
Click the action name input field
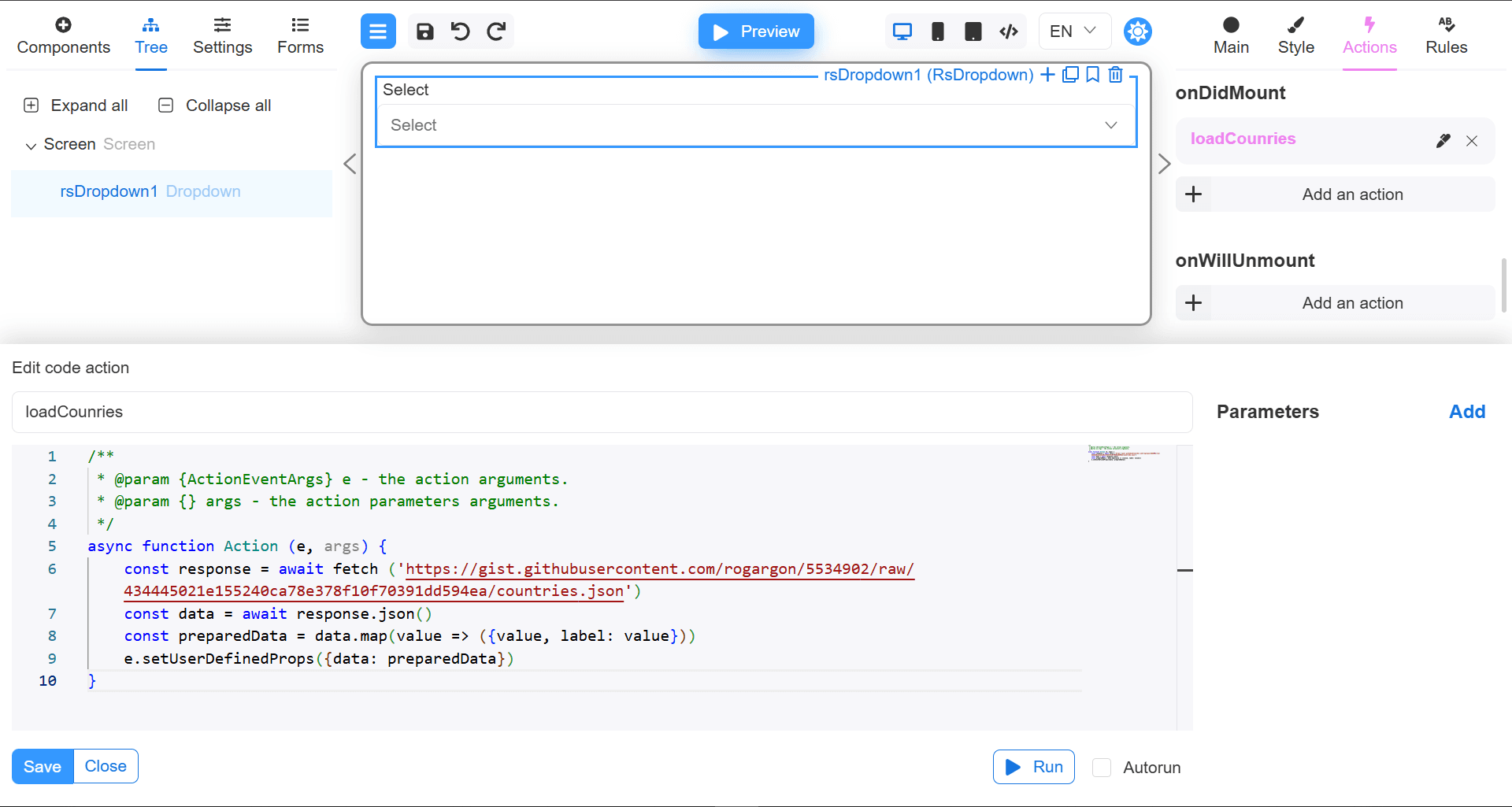pyautogui.click(x=602, y=412)
